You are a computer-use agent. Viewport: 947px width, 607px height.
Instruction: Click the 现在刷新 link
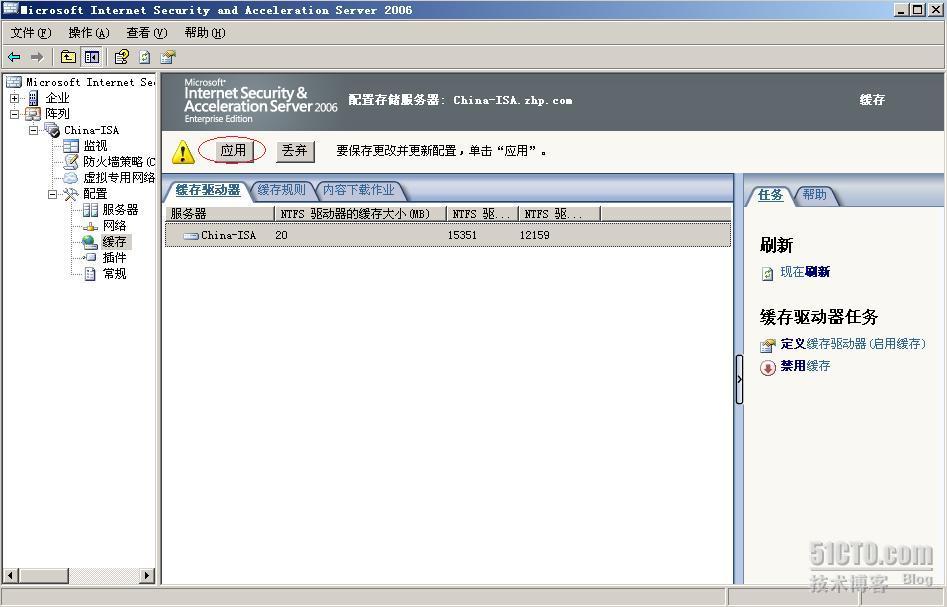(805, 272)
